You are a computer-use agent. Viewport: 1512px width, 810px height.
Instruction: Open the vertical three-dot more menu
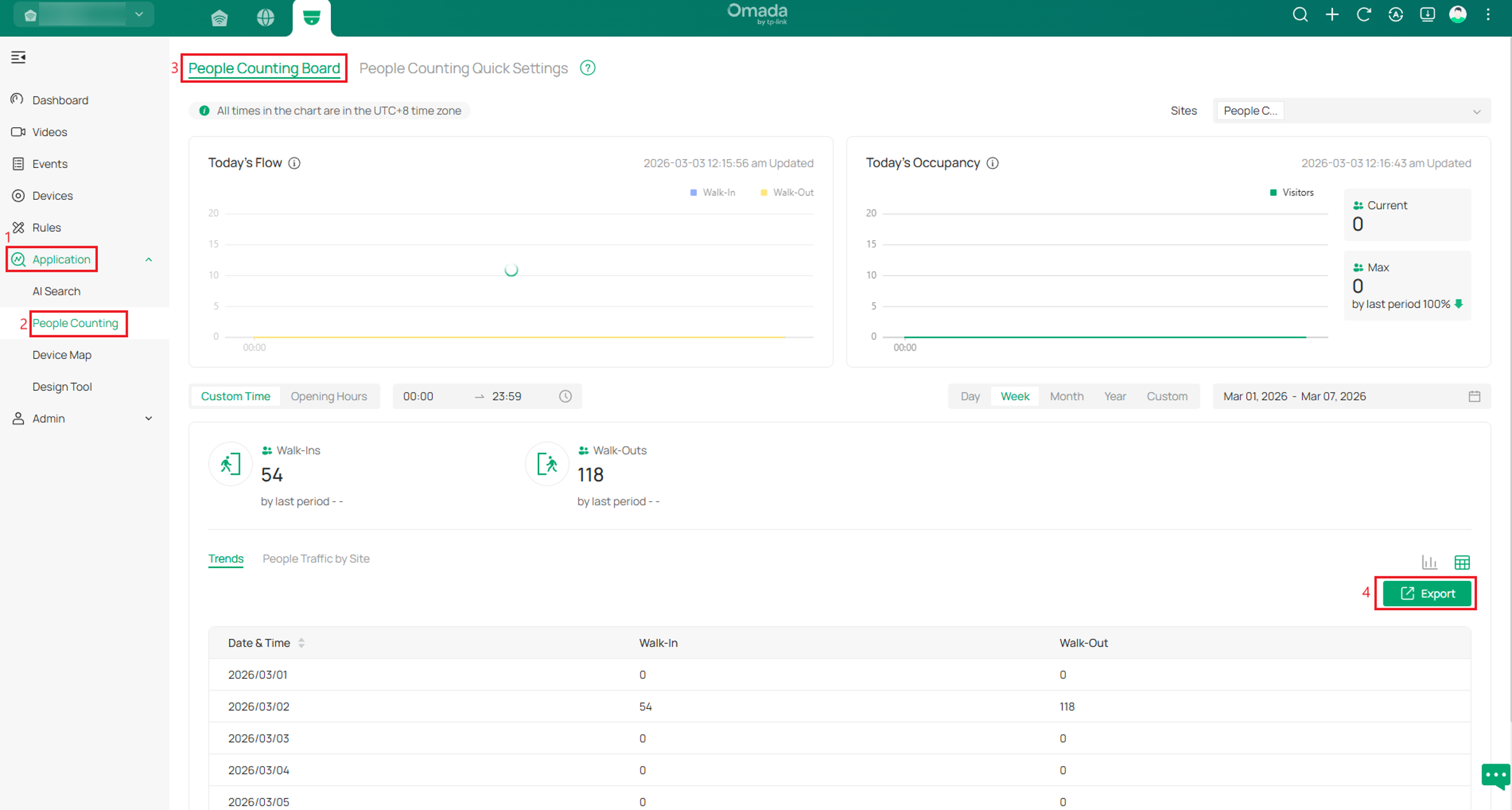[1488, 15]
